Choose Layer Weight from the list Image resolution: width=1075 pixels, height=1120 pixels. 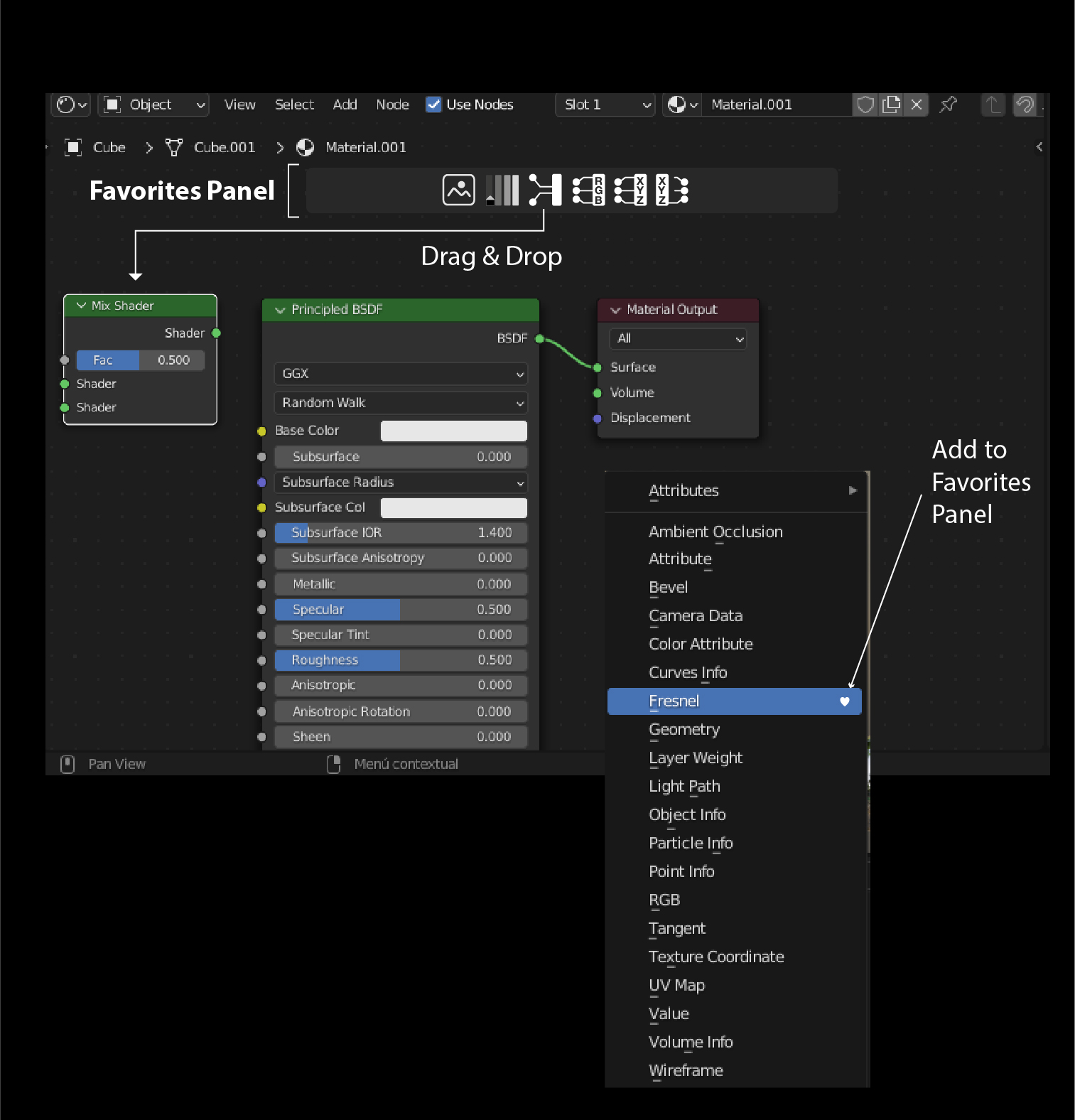(x=735, y=758)
